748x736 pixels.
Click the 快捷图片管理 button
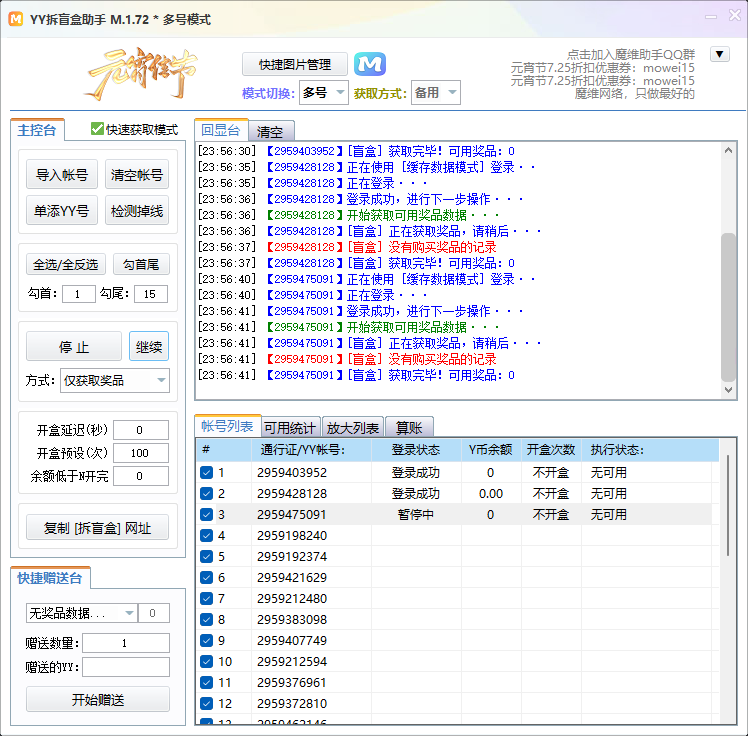coord(295,64)
